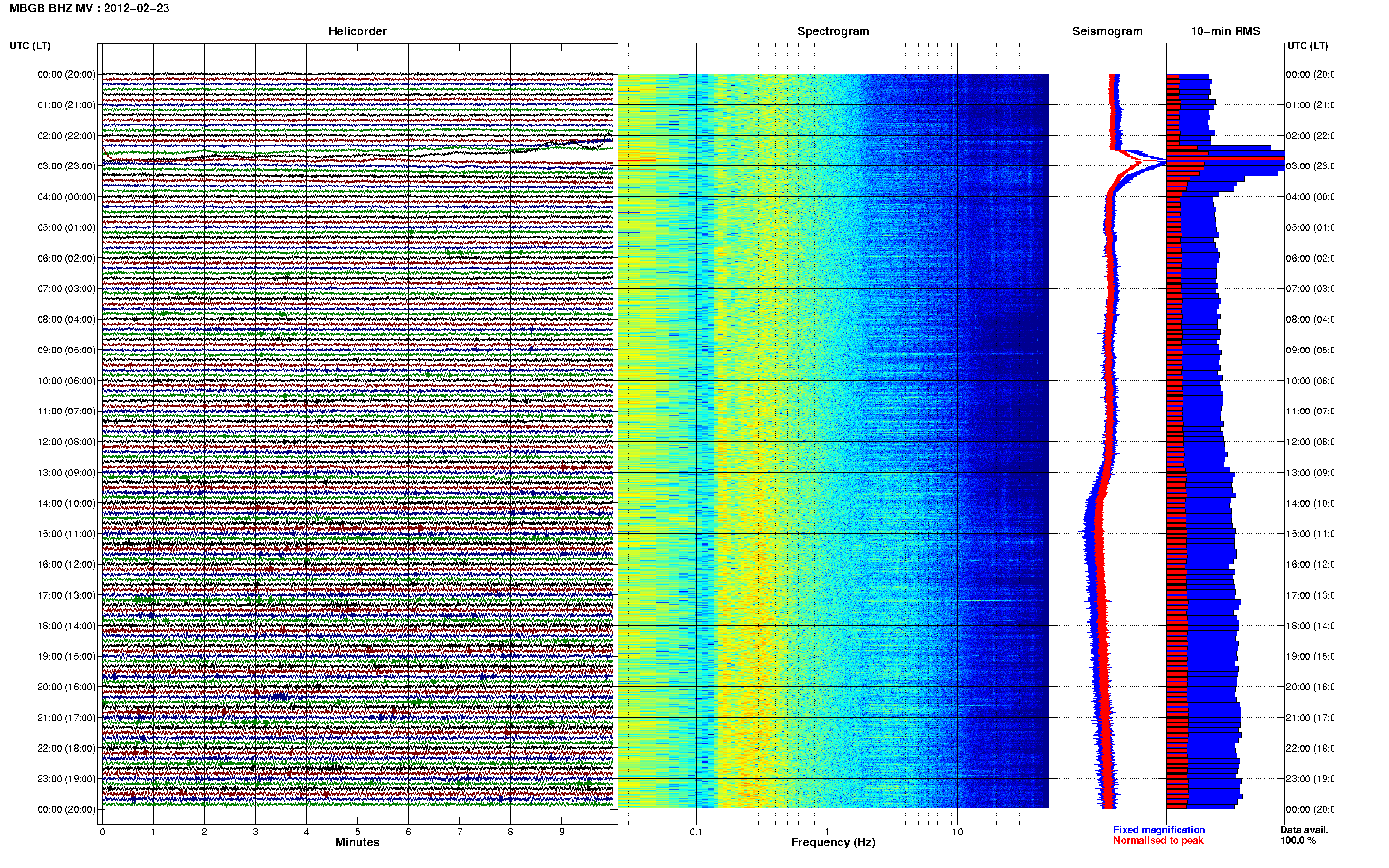Click the 'Data avail.' label
1389x868 pixels.
coord(1304,830)
